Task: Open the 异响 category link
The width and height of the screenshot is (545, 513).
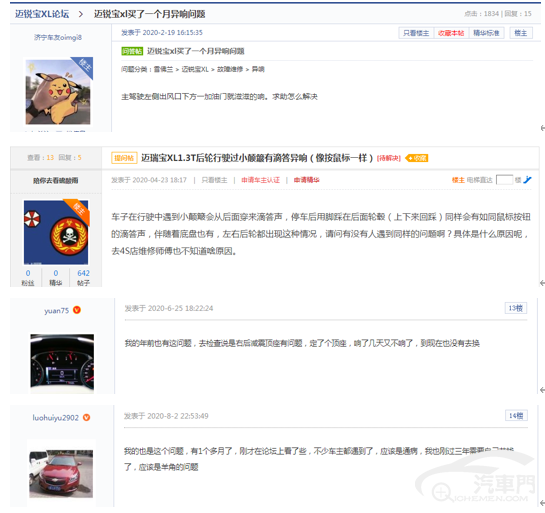Action: pos(258,69)
